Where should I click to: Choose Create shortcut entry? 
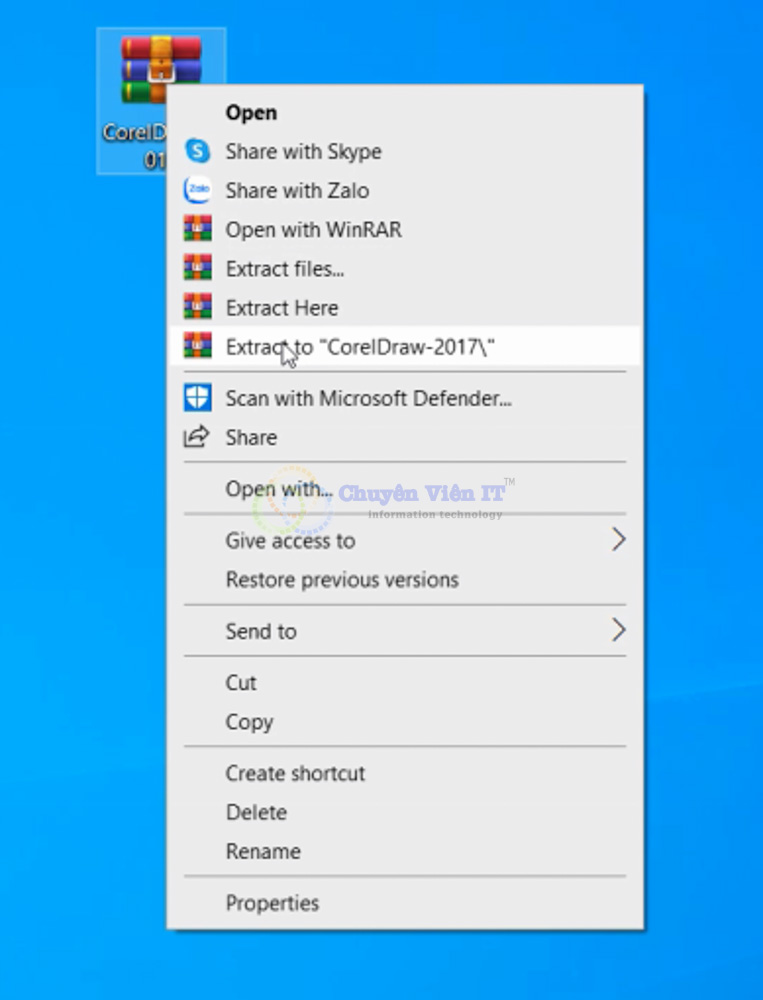(295, 773)
